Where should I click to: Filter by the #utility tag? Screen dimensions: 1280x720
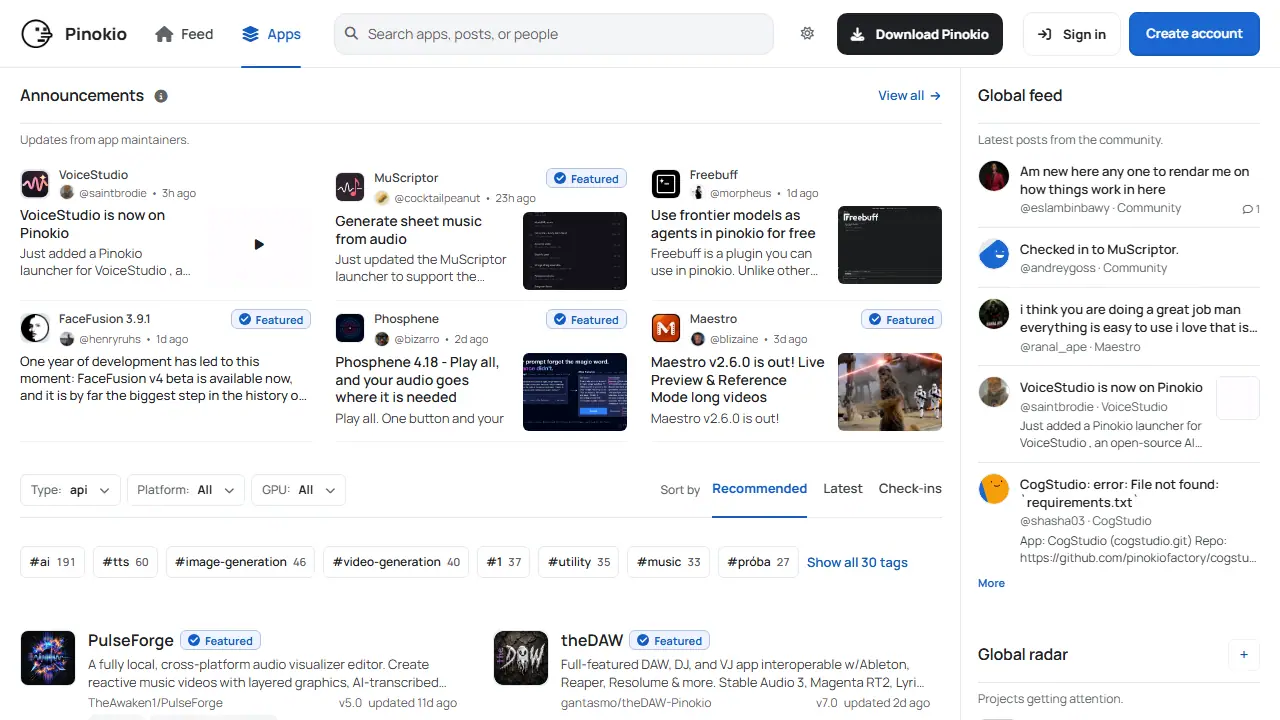[x=579, y=562]
